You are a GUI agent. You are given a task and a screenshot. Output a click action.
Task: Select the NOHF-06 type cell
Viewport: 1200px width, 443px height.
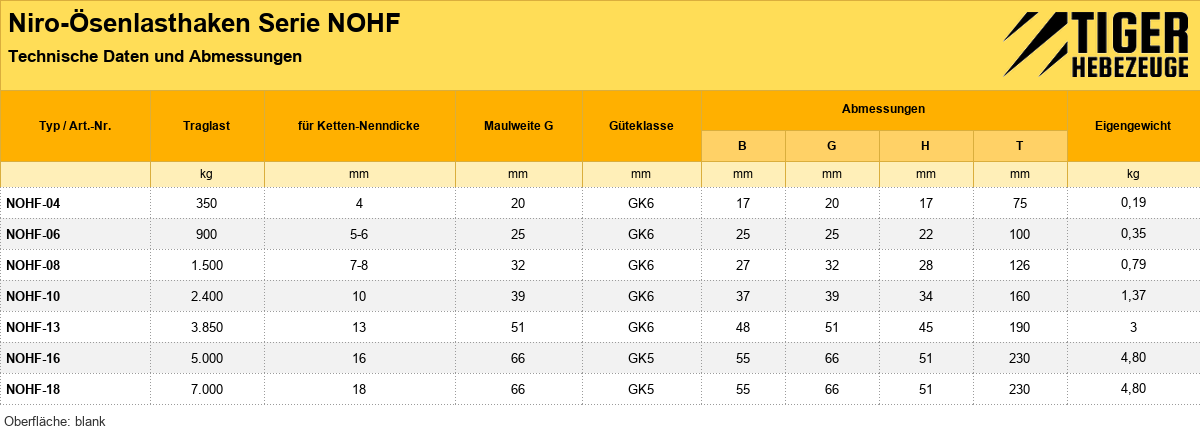pos(33,234)
